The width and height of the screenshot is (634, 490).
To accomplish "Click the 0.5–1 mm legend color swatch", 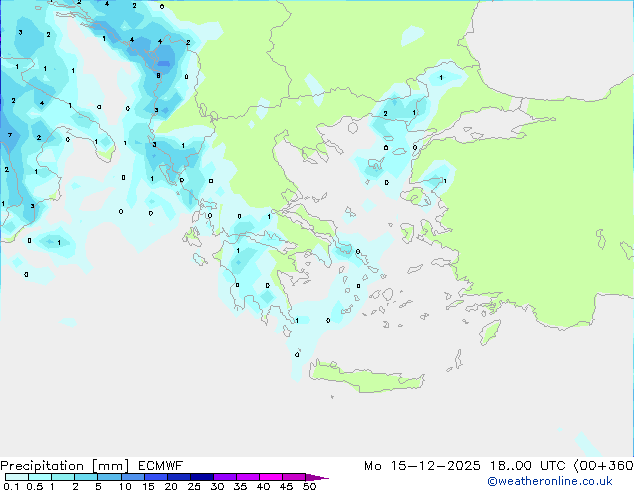I will pyautogui.click(x=40, y=477).
